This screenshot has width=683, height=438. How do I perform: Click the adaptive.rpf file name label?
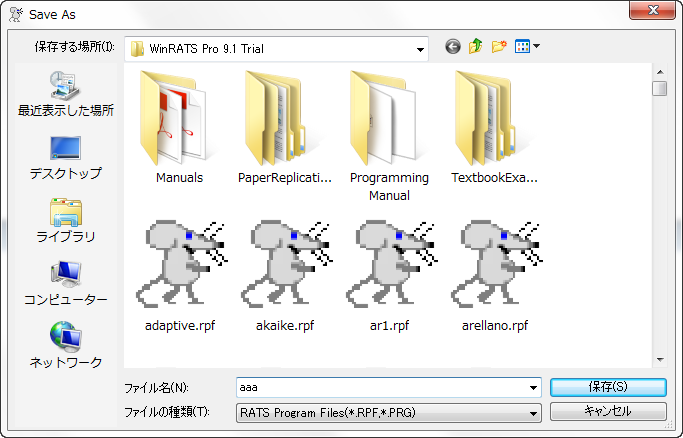(x=180, y=326)
